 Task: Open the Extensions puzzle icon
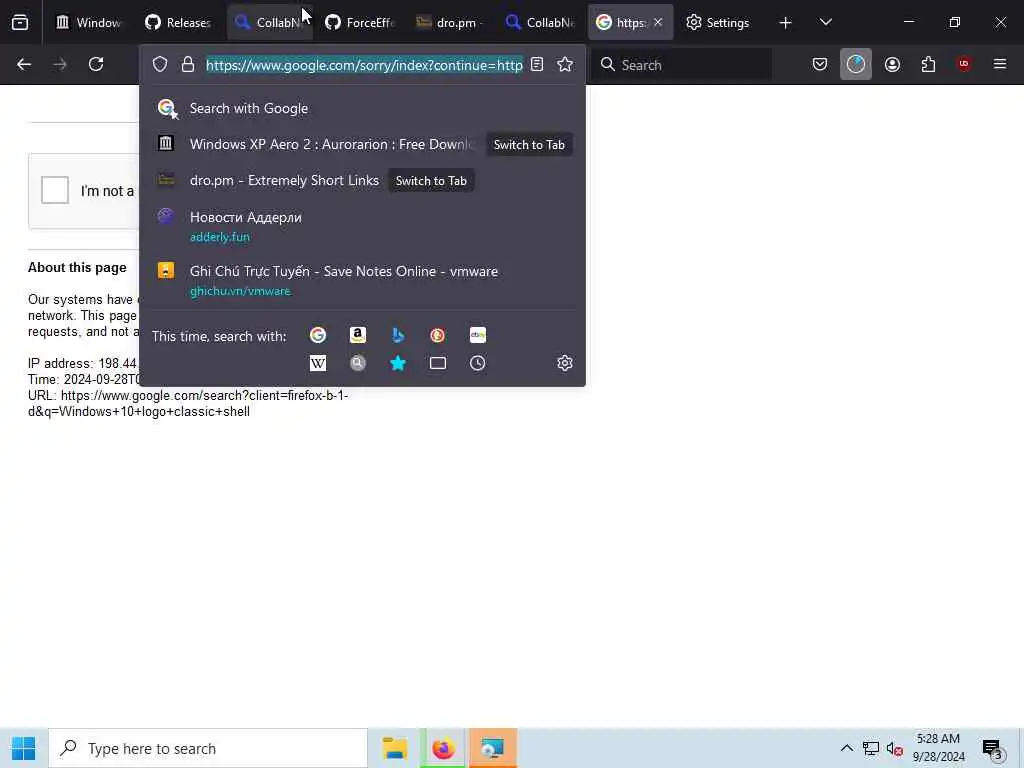point(928,64)
